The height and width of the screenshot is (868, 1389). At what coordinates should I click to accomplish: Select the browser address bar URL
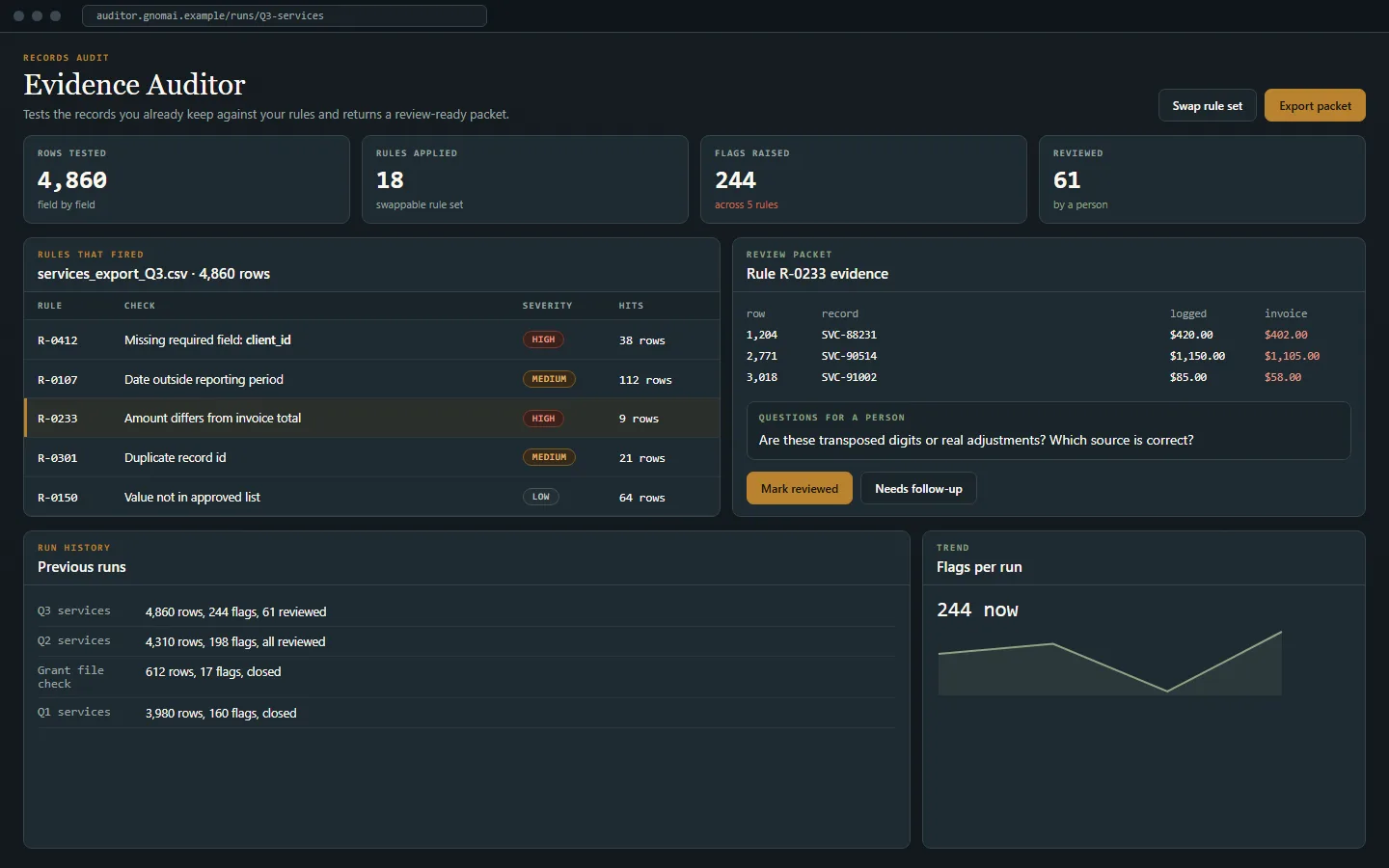point(285,15)
